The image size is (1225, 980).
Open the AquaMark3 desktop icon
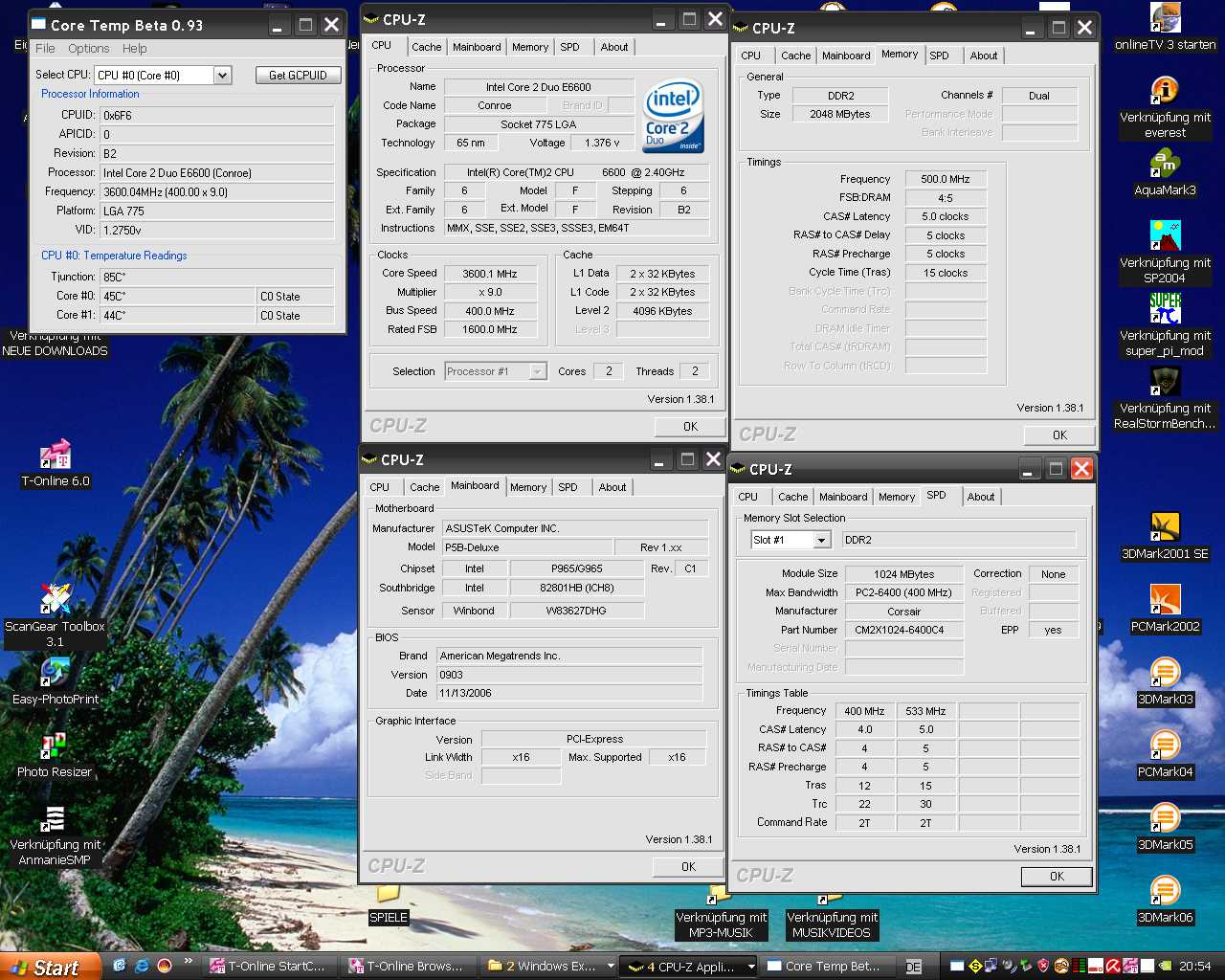point(1165,166)
